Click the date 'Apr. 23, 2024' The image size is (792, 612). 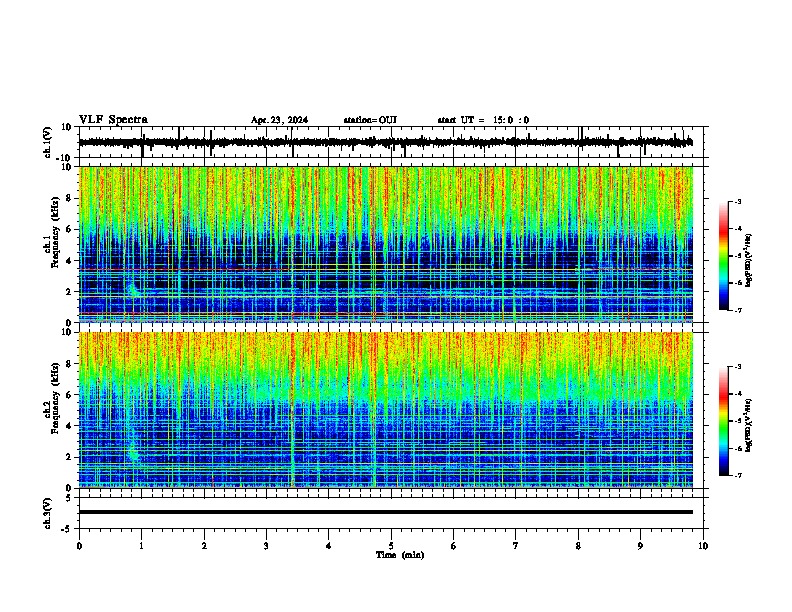pos(279,120)
